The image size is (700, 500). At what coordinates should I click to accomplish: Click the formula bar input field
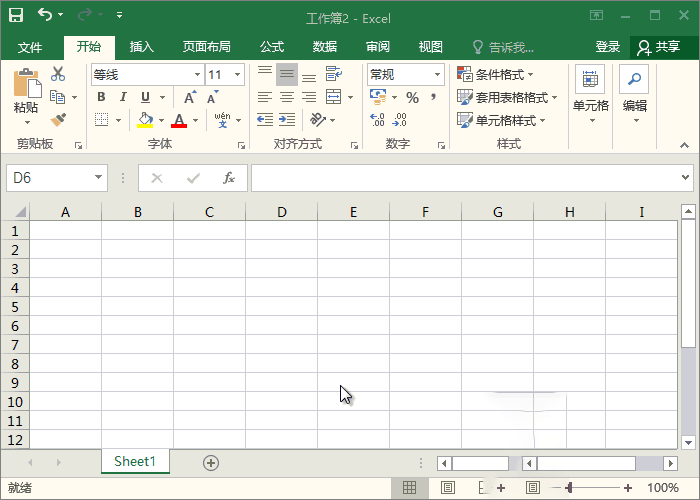click(464, 178)
